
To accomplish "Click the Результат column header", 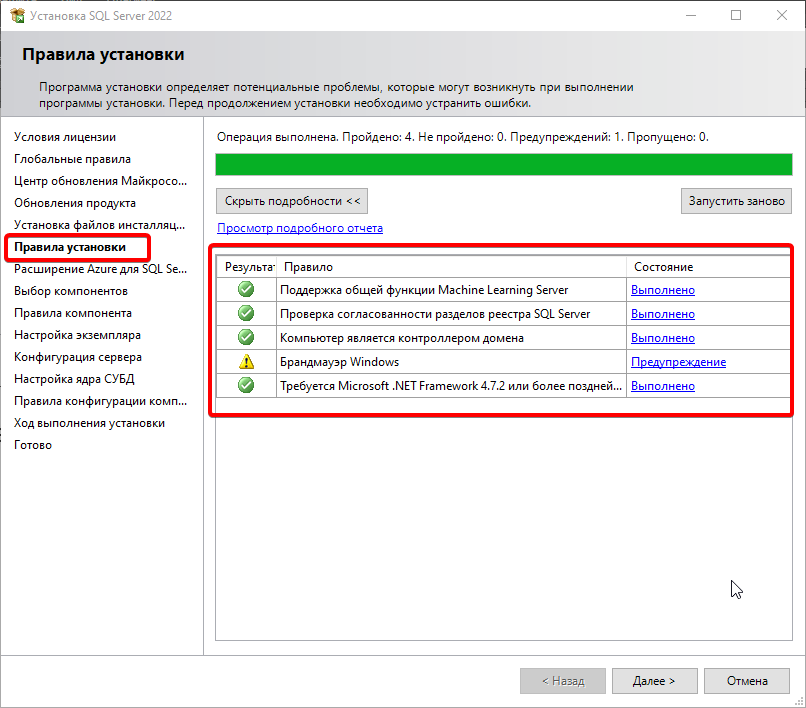I will (246, 267).
